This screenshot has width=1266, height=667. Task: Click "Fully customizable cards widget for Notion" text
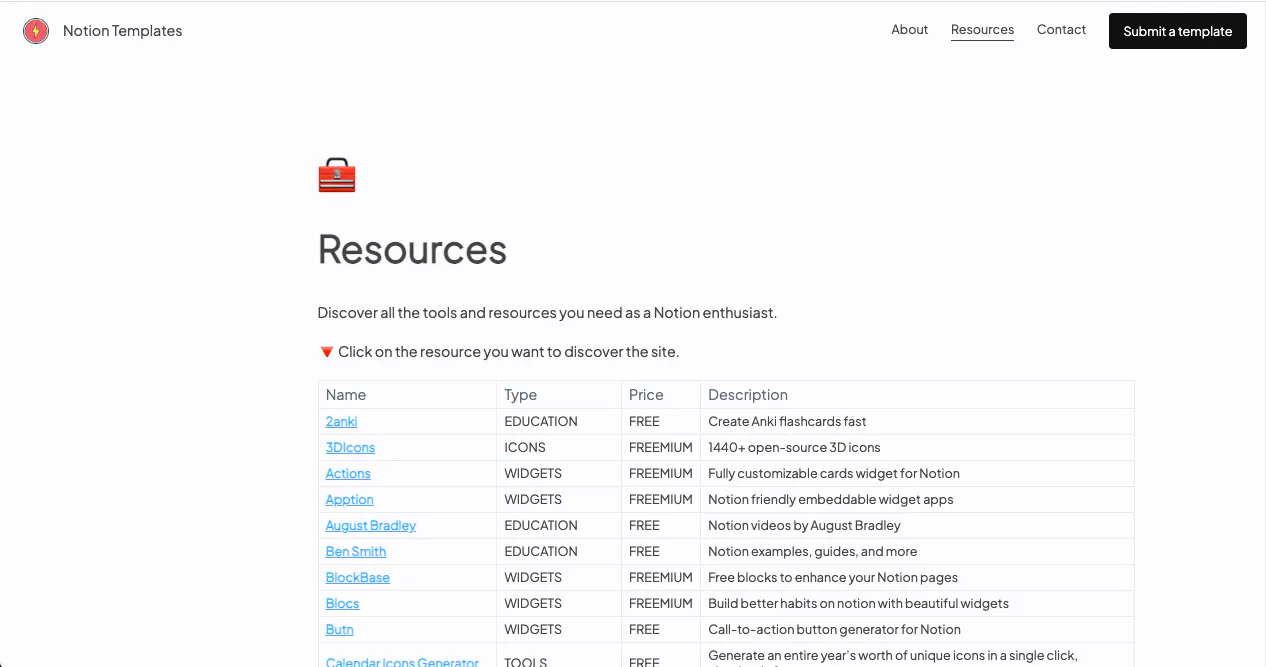pos(834,473)
